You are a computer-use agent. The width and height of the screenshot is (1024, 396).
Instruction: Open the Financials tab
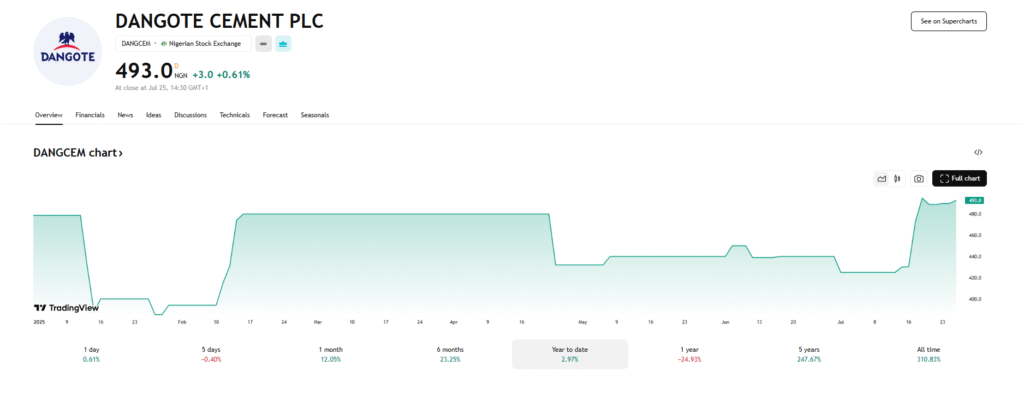point(90,115)
